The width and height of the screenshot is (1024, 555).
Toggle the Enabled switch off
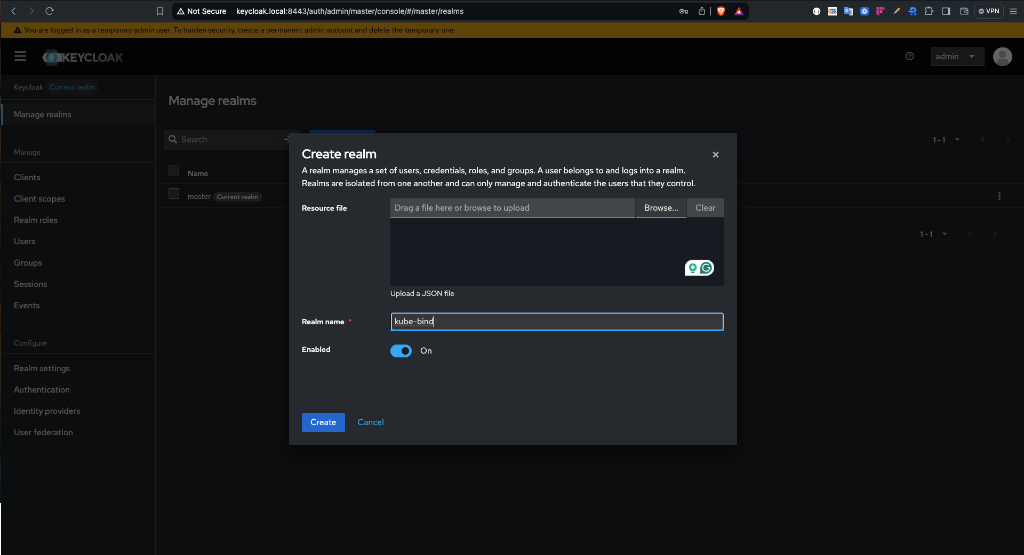click(x=401, y=351)
